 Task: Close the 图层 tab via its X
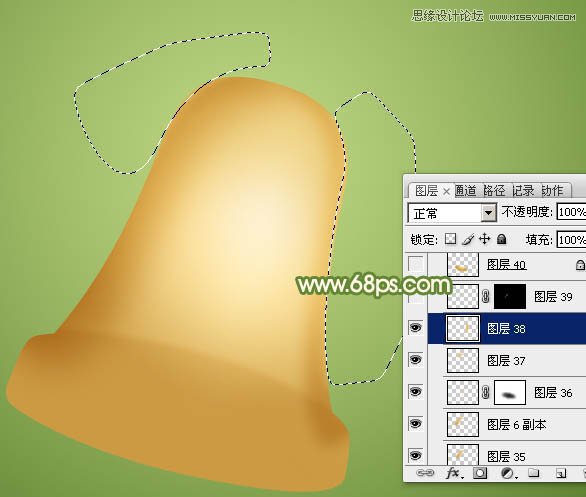446,192
